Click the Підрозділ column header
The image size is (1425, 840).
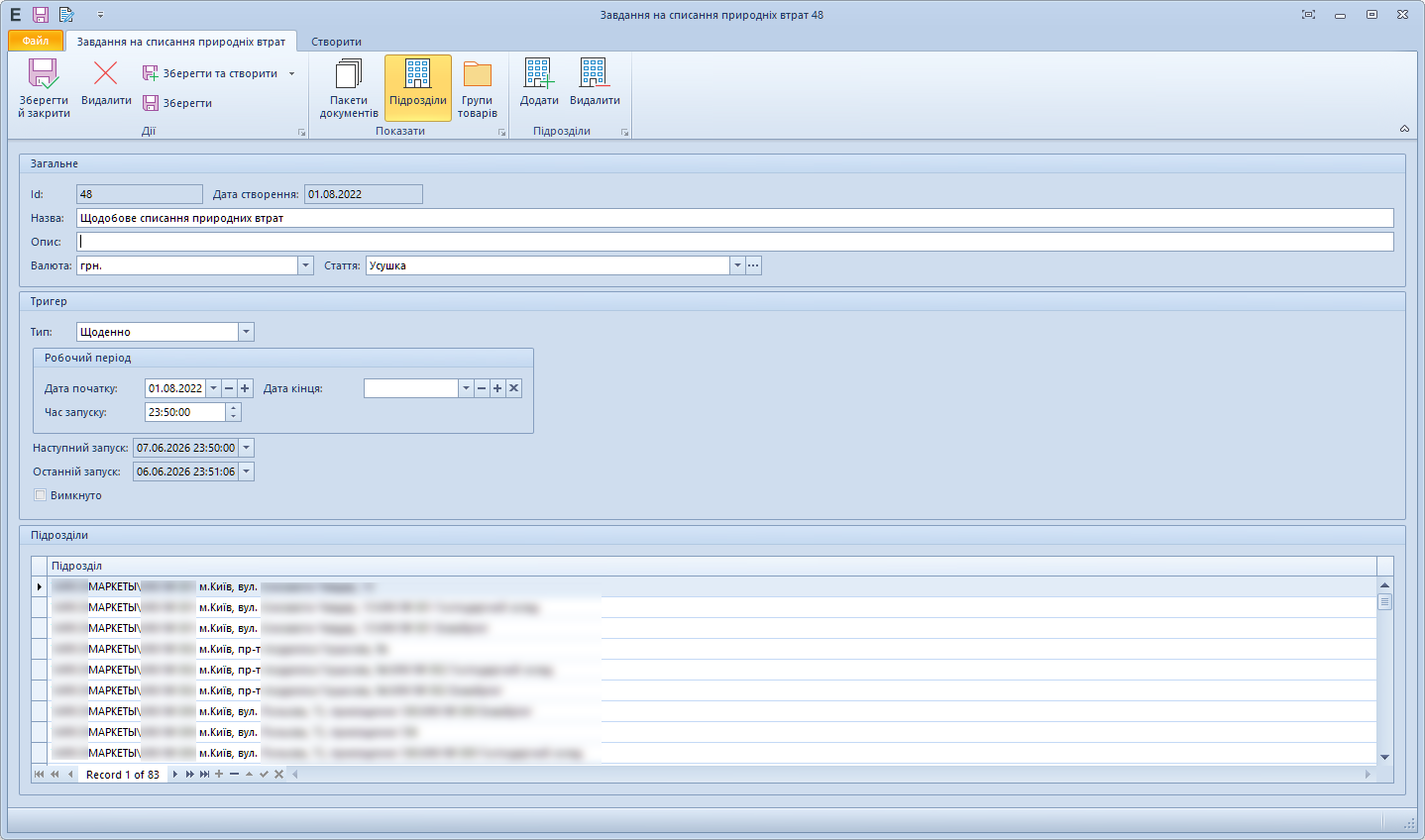712,566
